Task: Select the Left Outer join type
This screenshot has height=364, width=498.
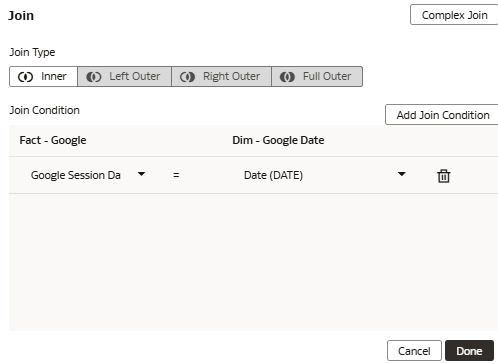Action: 124,76
